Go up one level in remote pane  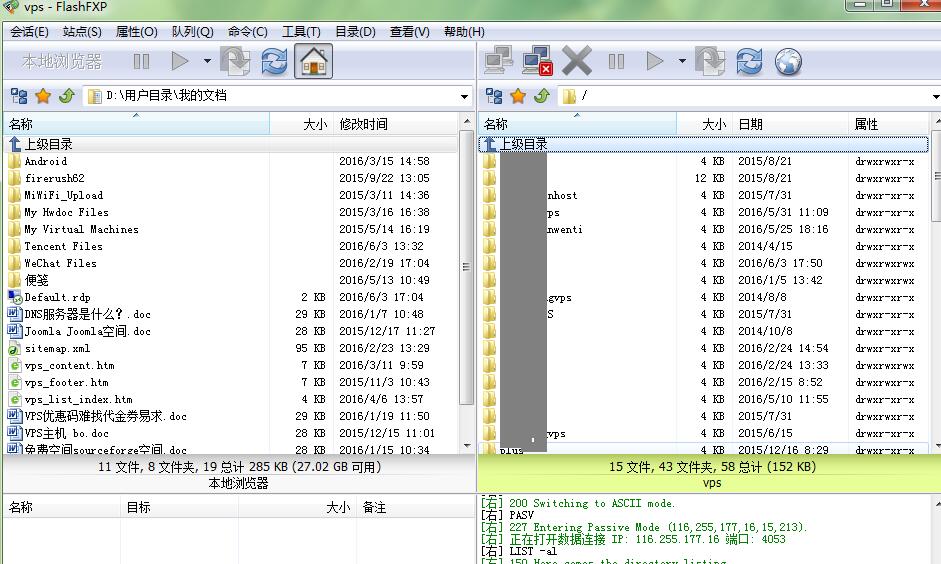(x=542, y=96)
